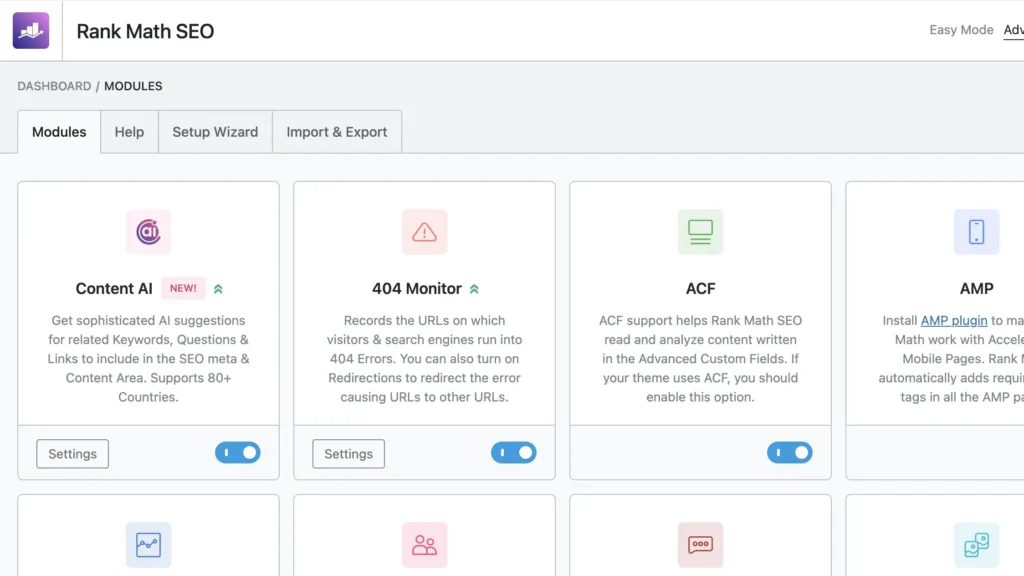Screen dimensions: 1024x576
Task: Click the Content AI title text
Action: coord(114,289)
